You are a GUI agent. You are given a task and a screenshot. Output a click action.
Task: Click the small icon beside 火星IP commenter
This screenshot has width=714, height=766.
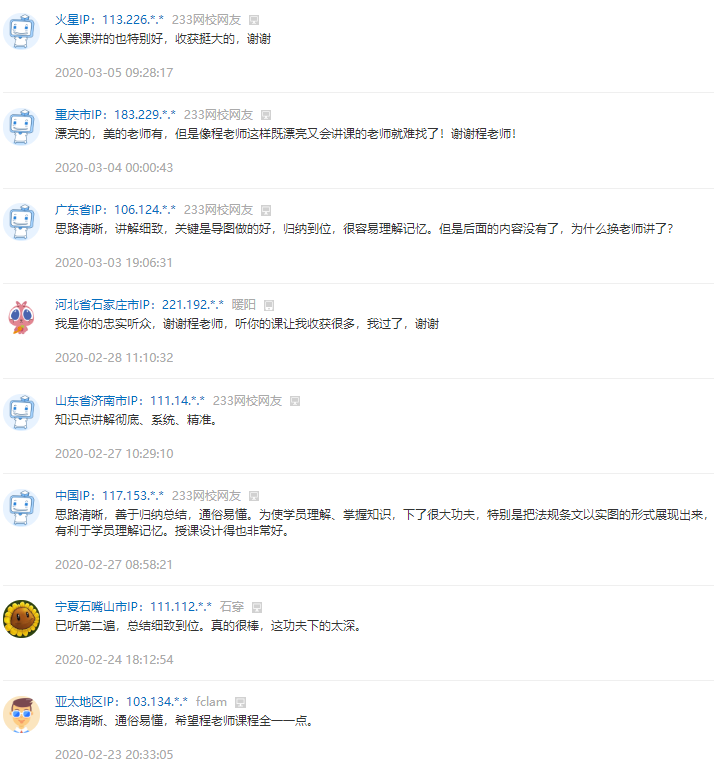253,20
